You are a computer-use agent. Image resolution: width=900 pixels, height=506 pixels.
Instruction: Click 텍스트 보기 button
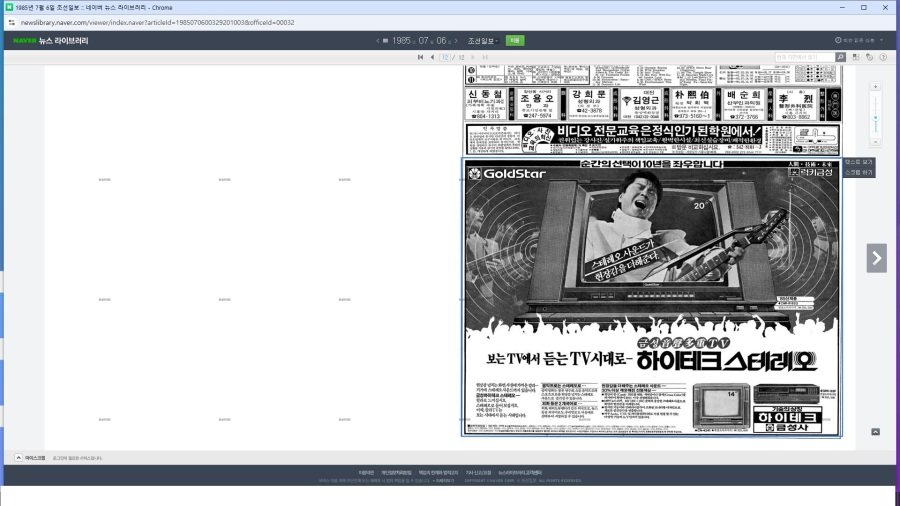coord(859,162)
